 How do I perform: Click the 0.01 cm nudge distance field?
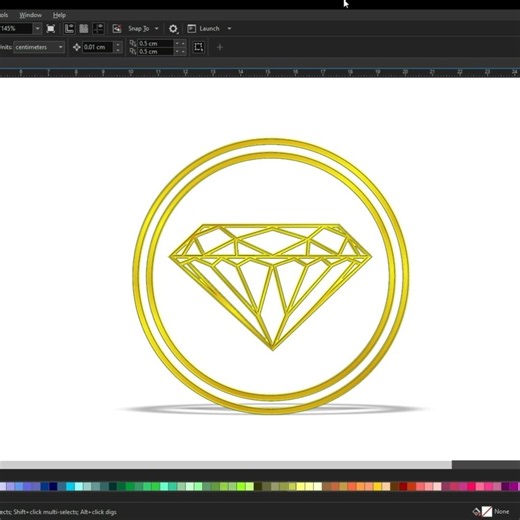[98, 47]
